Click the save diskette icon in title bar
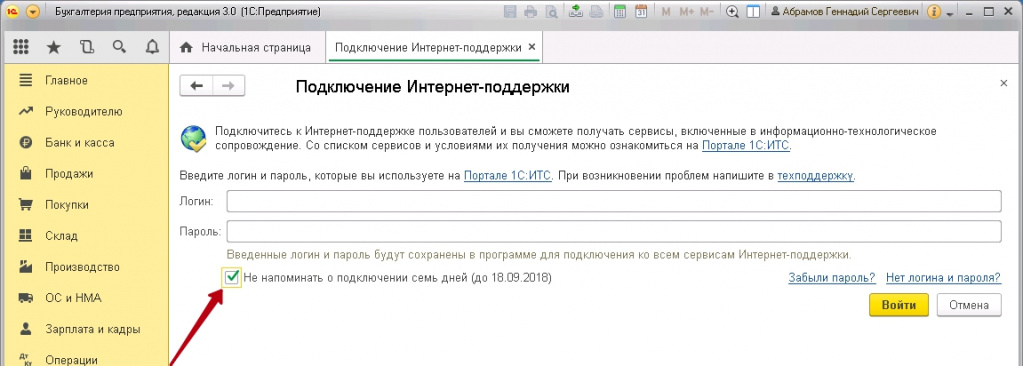The width and height of the screenshot is (1023, 366). 511,12
